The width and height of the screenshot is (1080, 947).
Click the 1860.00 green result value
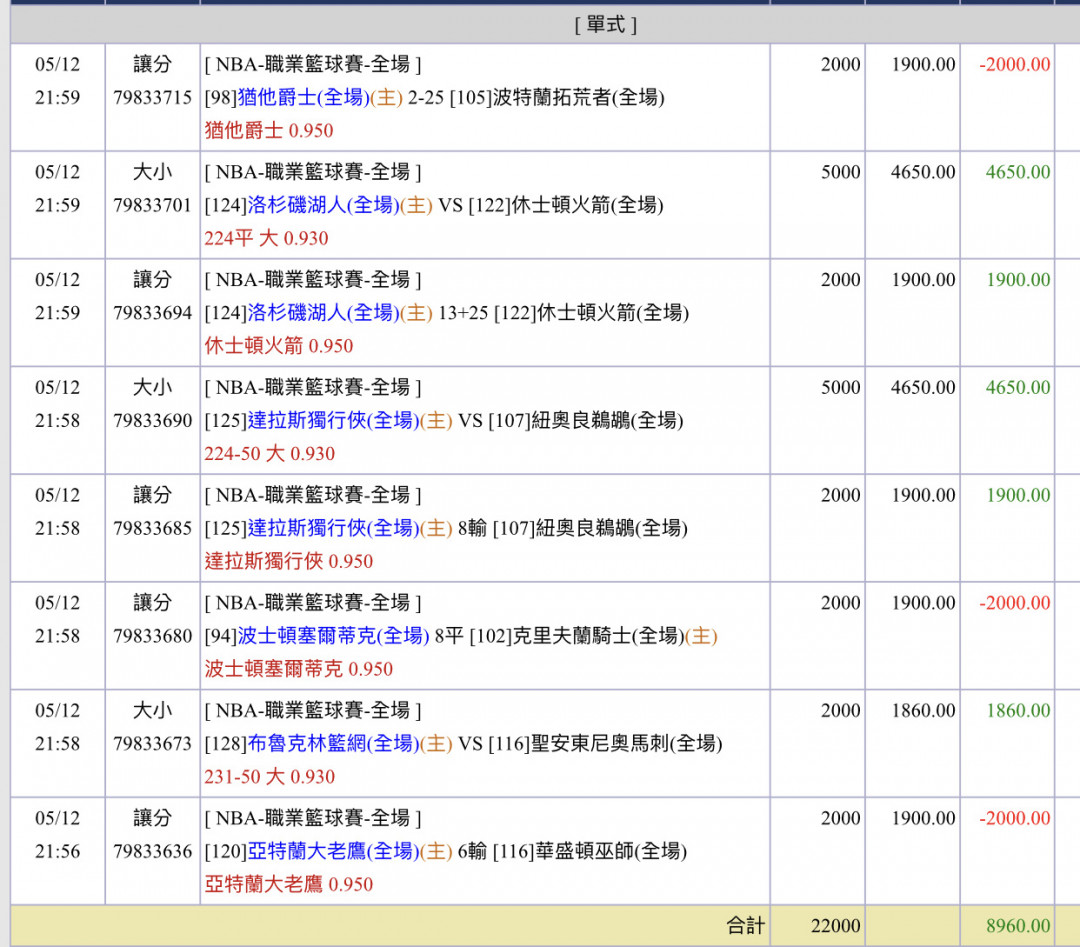click(x=1018, y=710)
